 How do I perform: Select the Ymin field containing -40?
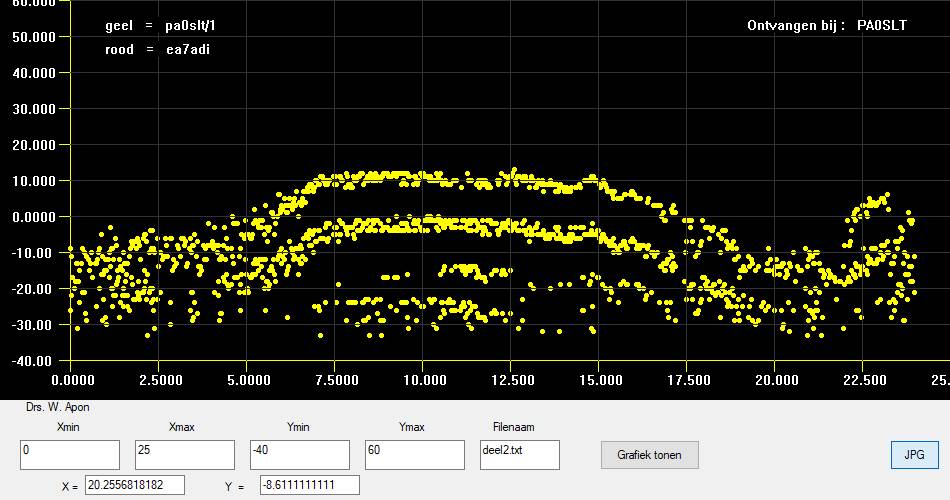click(x=300, y=455)
